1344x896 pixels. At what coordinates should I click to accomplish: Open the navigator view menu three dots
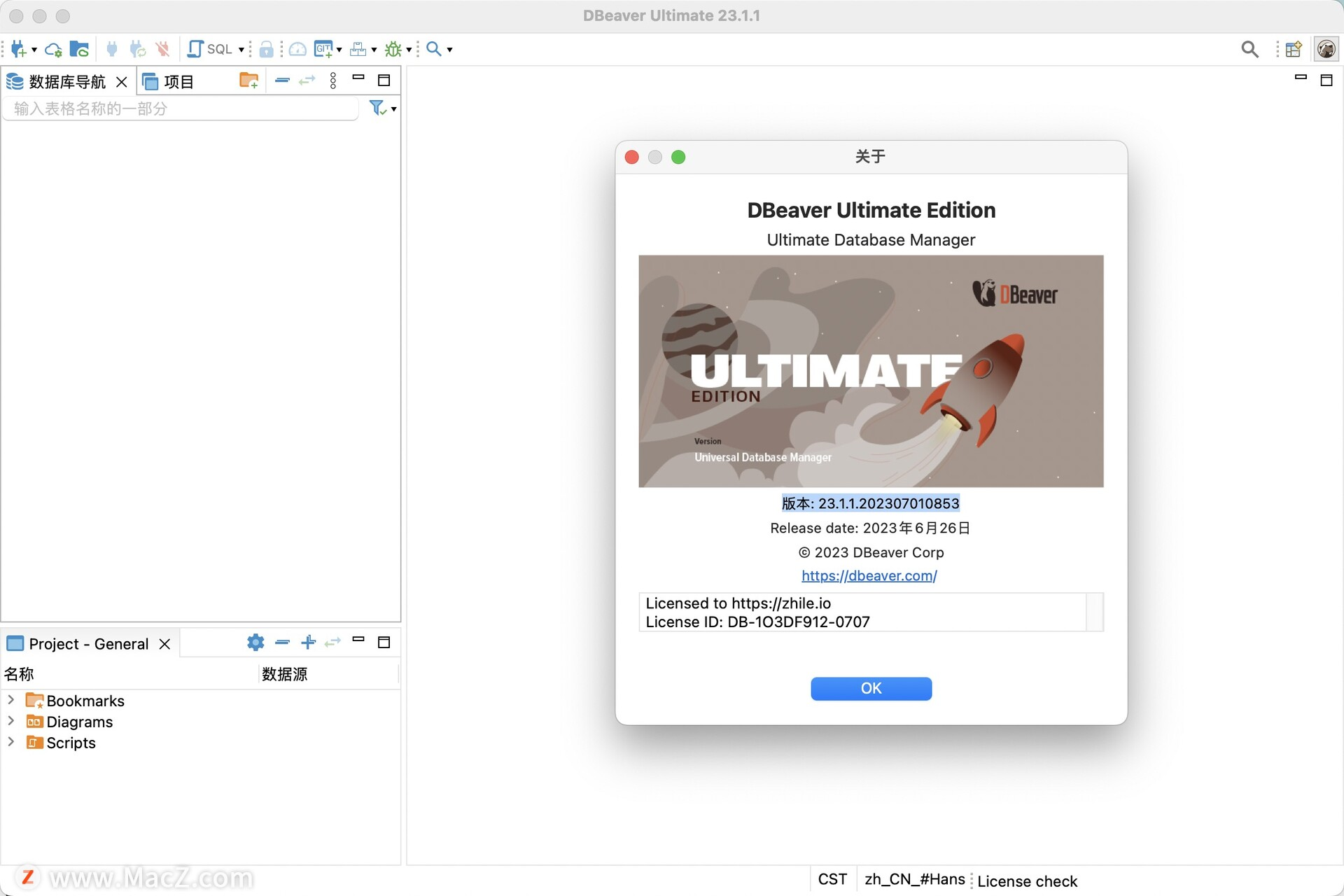333,80
